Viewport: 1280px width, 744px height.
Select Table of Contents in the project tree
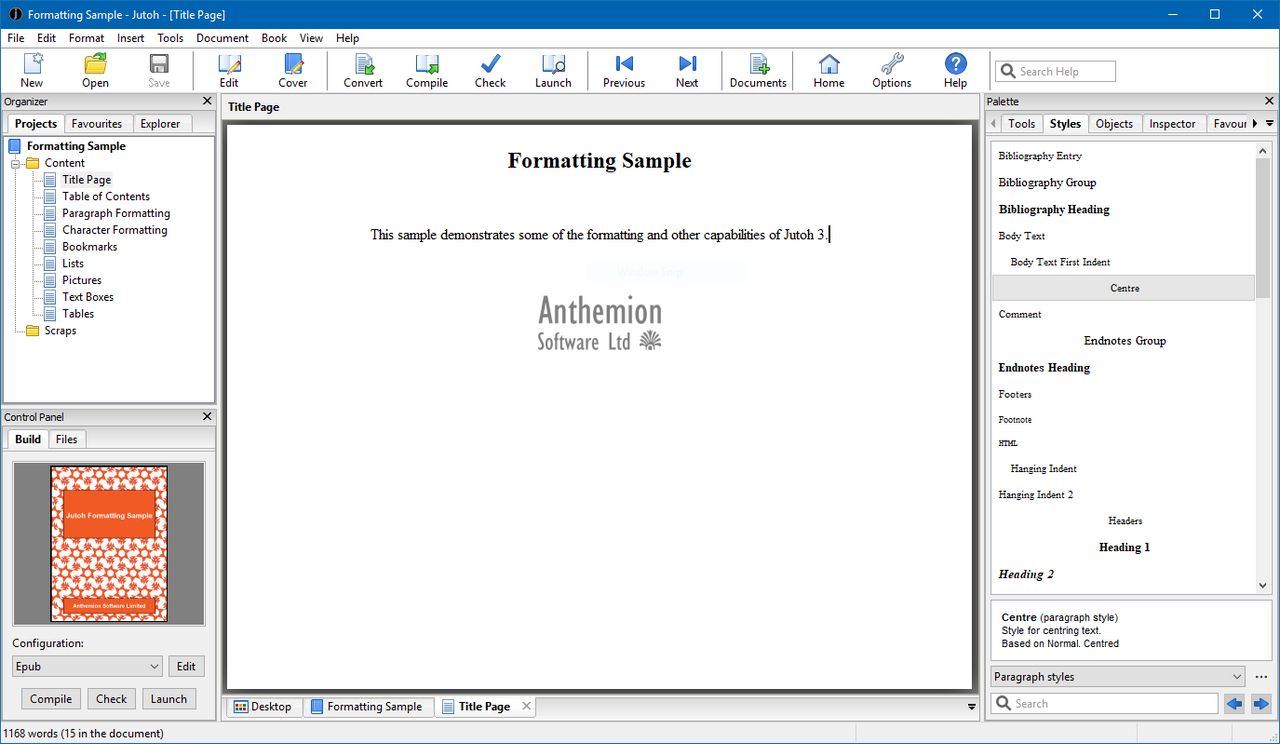point(106,197)
